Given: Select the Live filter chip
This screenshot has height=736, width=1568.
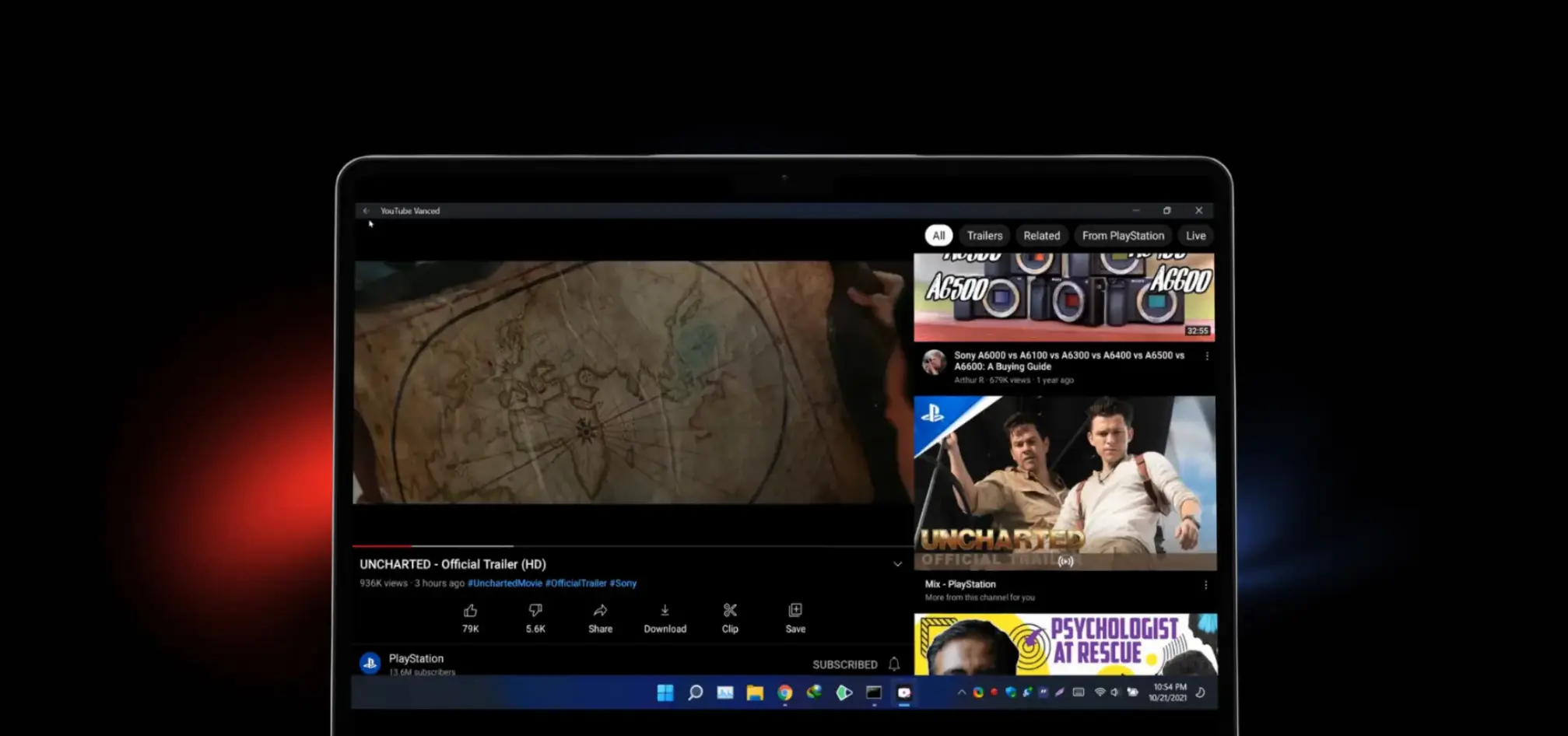Looking at the screenshot, I should pyautogui.click(x=1195, y=236).
